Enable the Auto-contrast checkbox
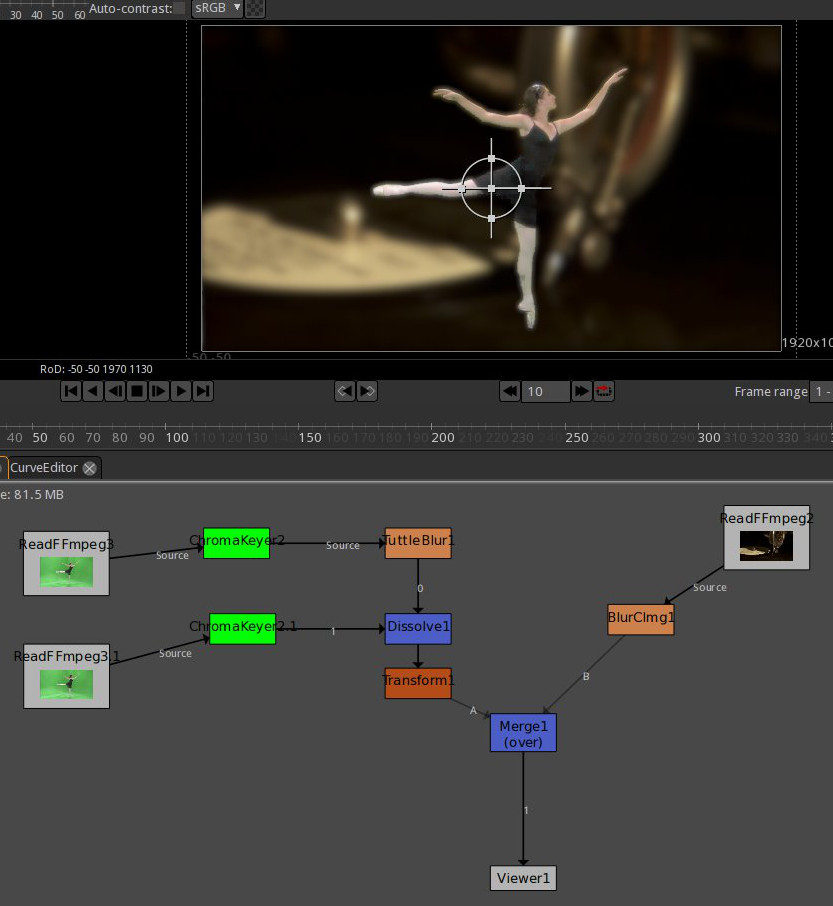 (x=179, y=8)
